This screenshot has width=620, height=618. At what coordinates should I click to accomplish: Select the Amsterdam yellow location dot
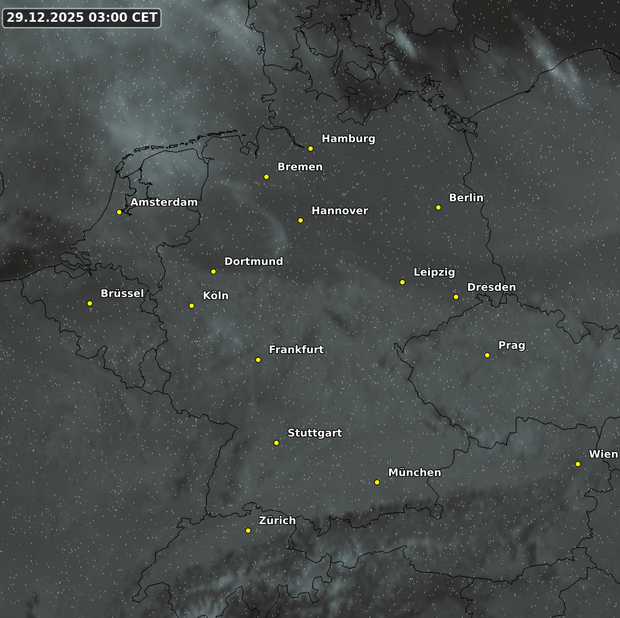tap(119, 211)
